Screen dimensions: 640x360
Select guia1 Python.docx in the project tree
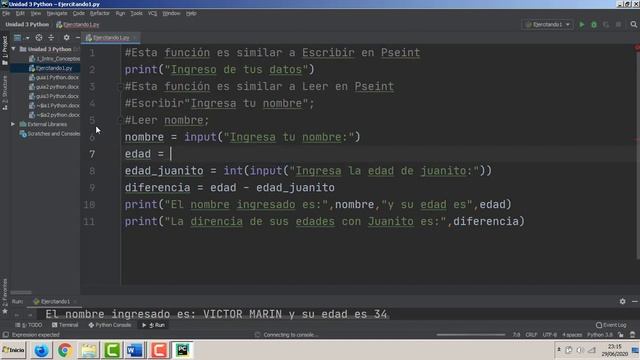point(57,78)
